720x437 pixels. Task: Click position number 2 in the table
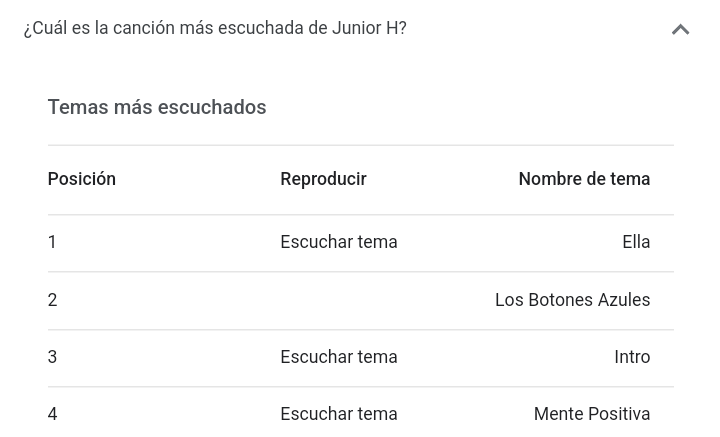[52, 300]
